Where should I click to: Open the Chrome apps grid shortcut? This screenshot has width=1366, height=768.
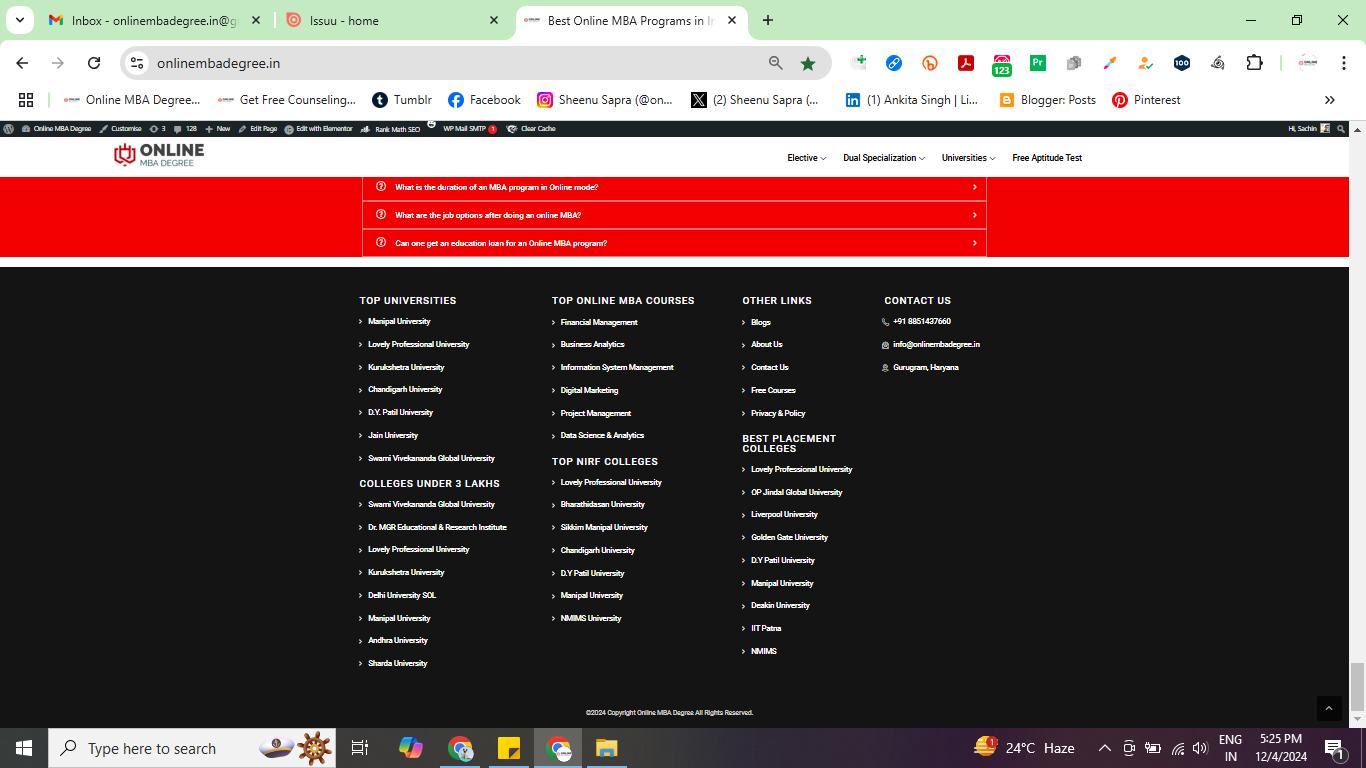pyautogui.click(x=26, y=100)
